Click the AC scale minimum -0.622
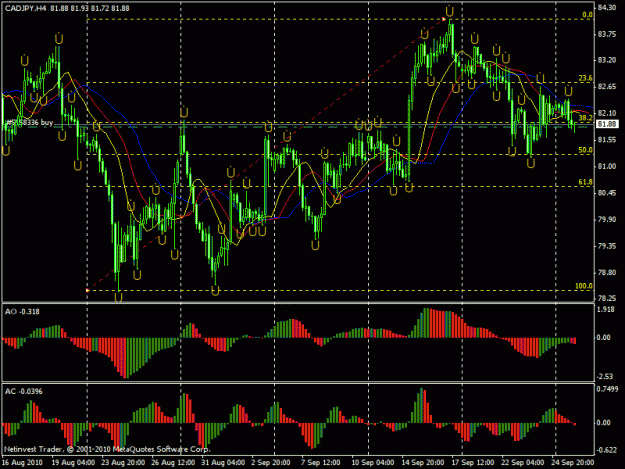 (x=606, y=450)
